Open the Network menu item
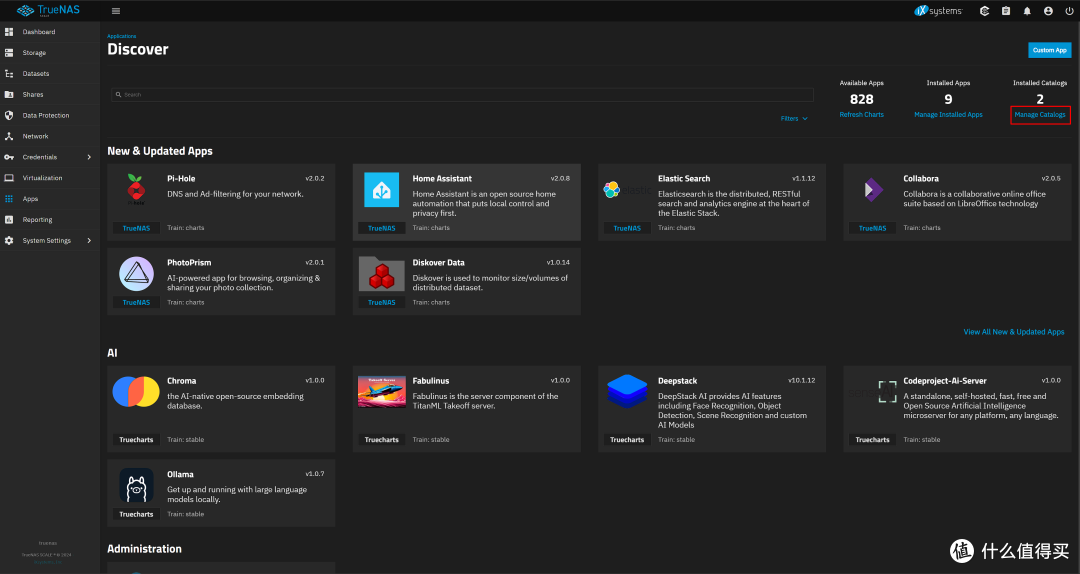The width and height of the screenshot is (1080, 574). [x=50, y=136]
